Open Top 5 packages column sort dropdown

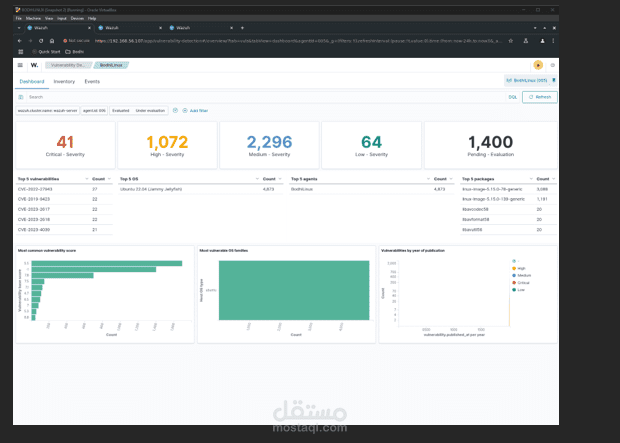click(531, 179)
